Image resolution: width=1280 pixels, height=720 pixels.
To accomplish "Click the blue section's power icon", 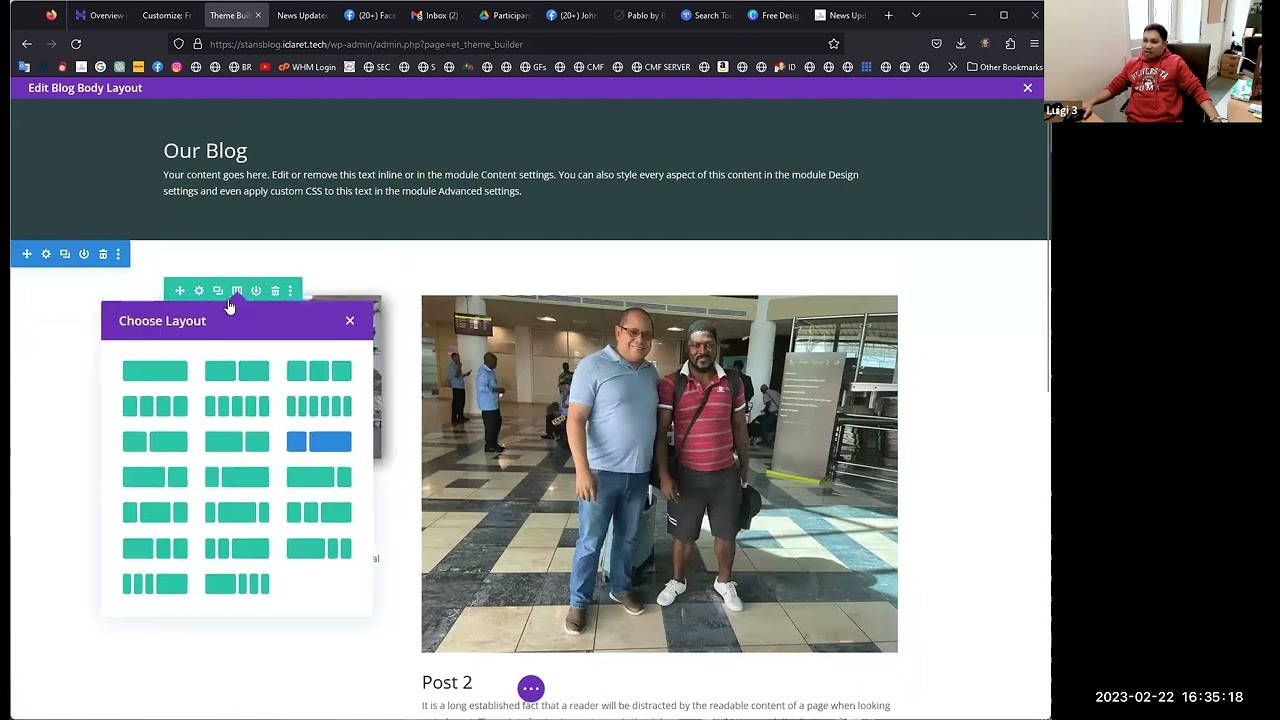I will (x=84, y=254).
